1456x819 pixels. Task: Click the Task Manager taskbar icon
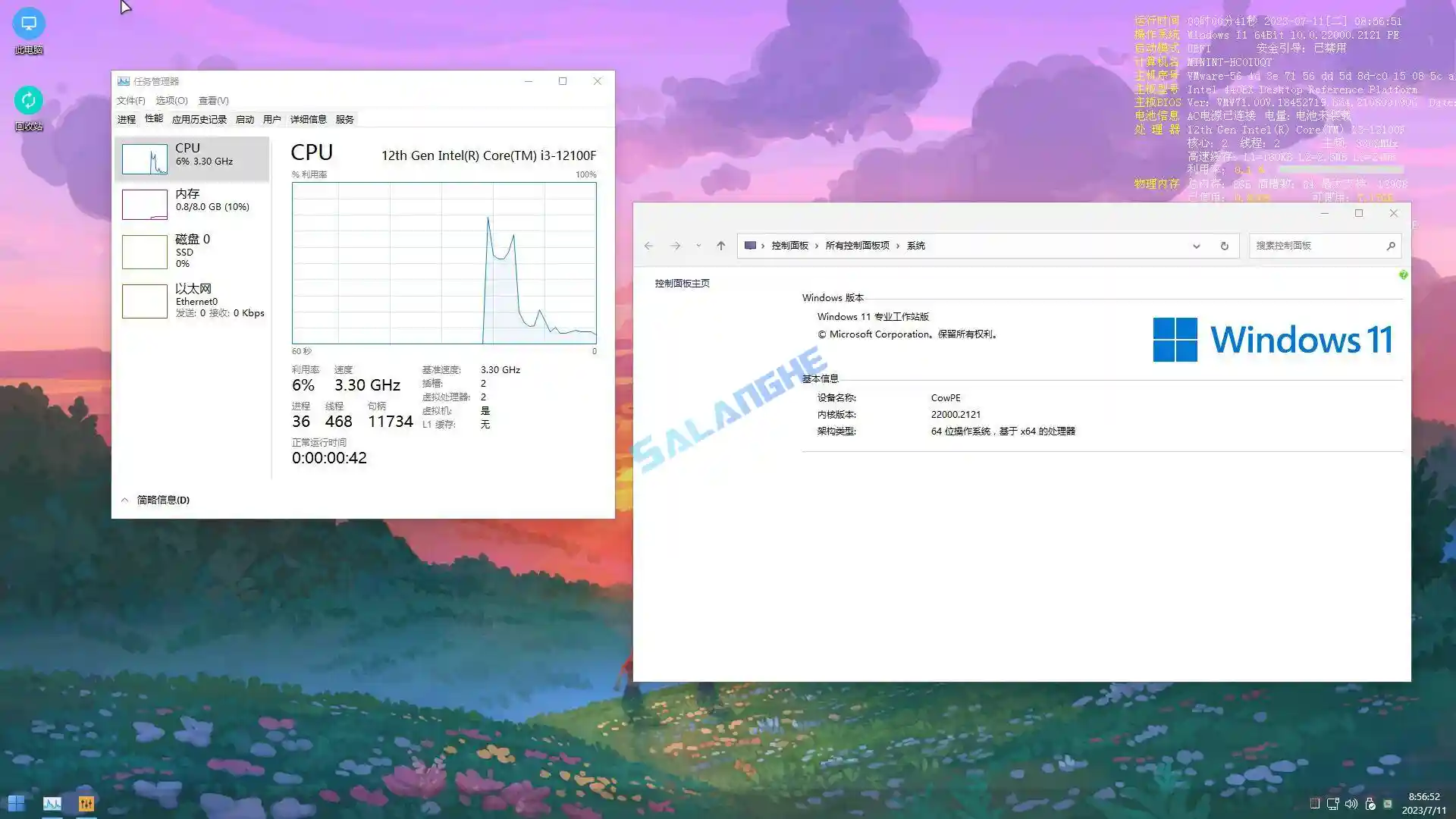click(52, 803)
